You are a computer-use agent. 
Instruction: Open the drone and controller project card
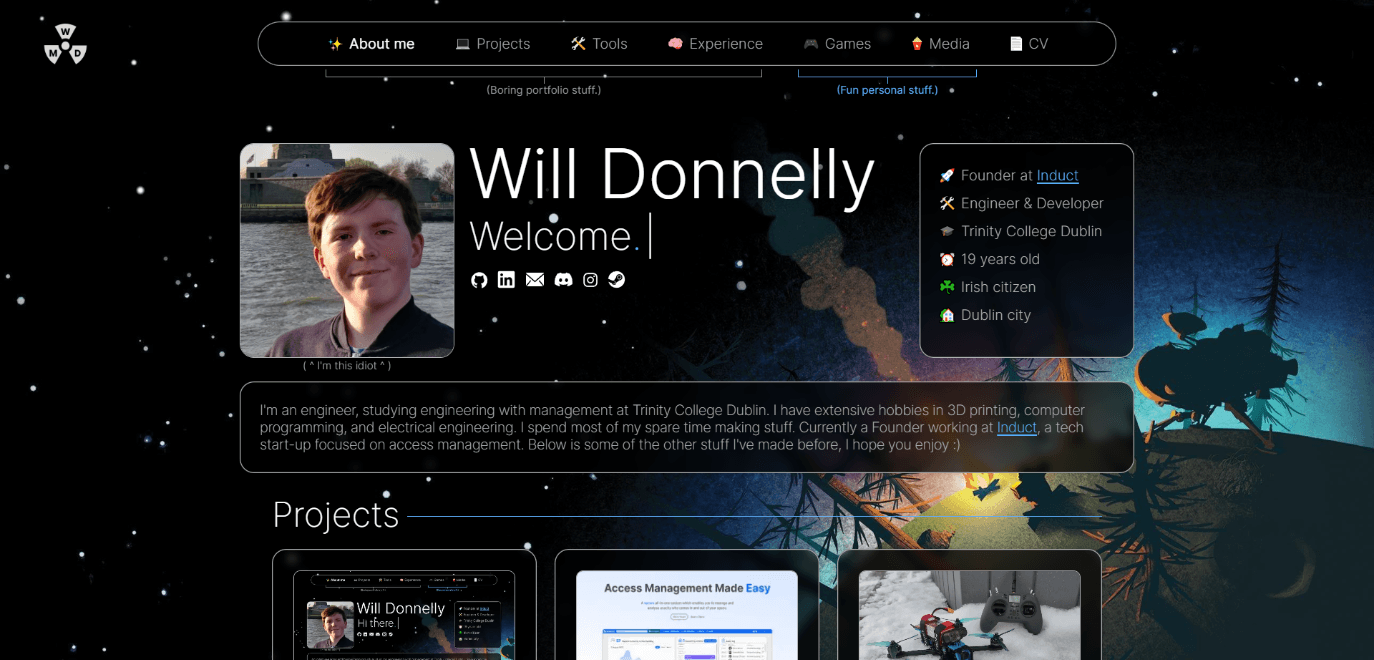[969, 610]
